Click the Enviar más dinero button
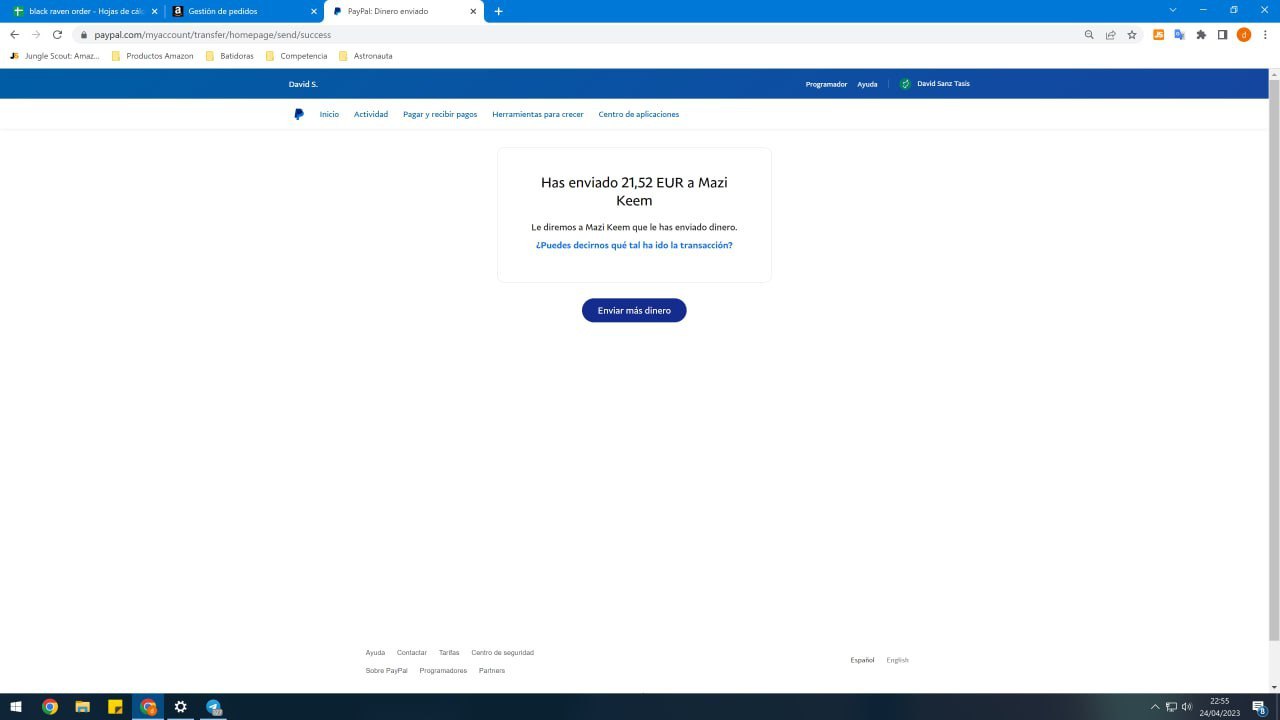Viewport: 1280px width, 720px height. (x=634, y=310)
